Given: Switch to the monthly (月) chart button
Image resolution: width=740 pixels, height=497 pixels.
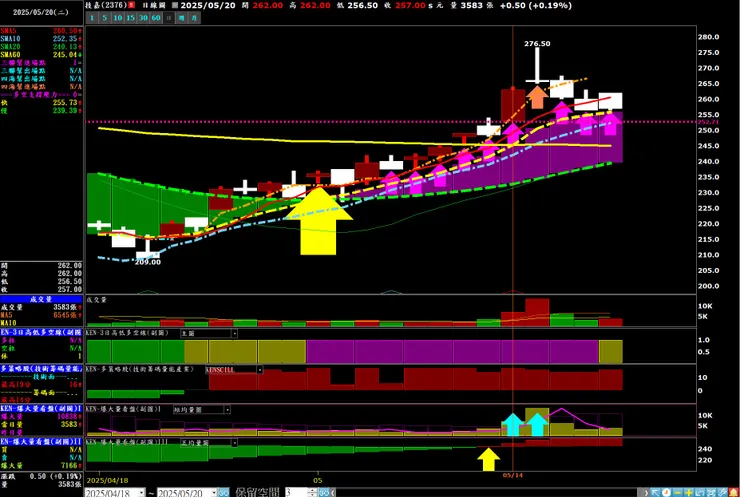Looking at the screenshot, I should click(194, 18).
